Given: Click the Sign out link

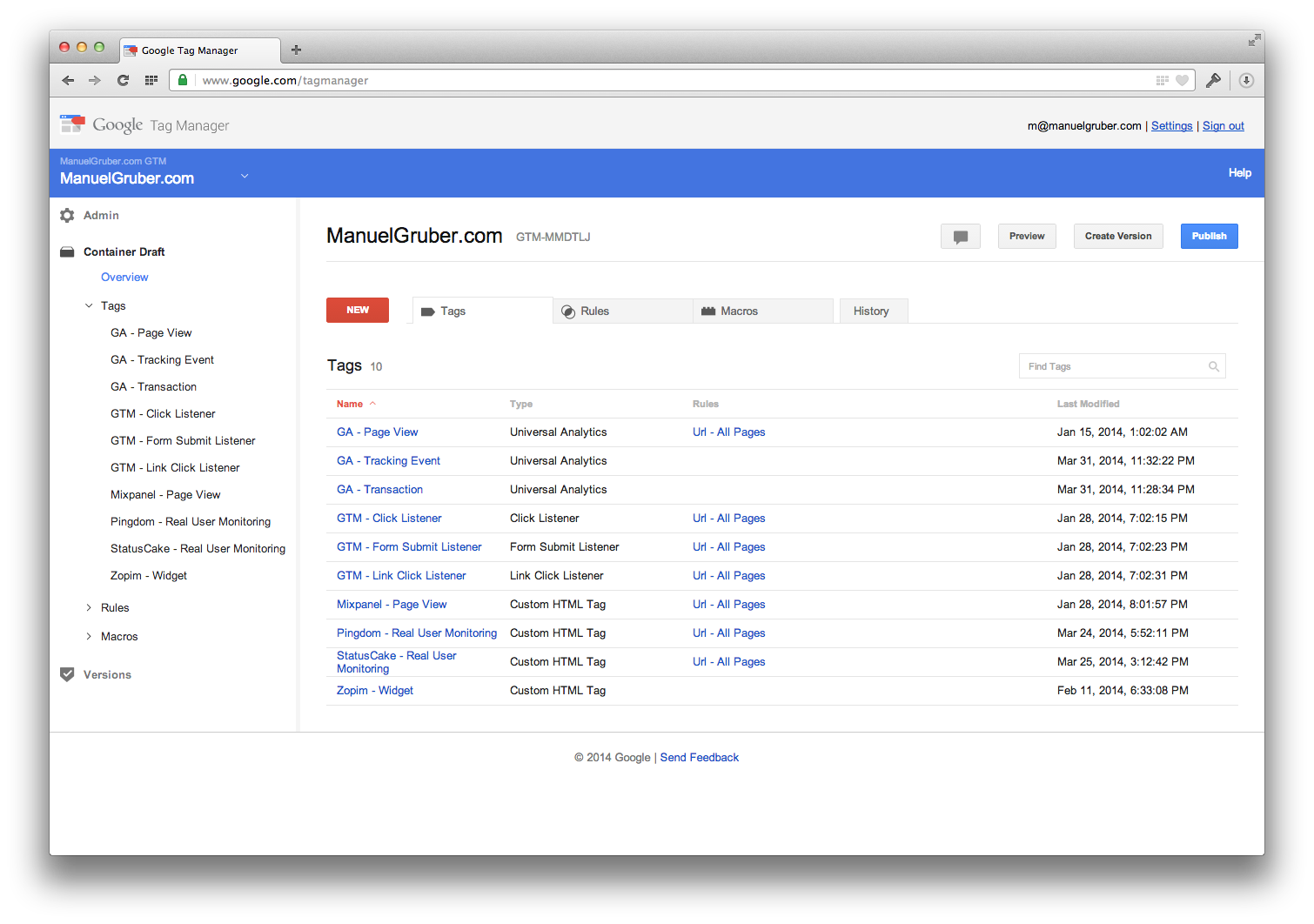Looking at the screenshot, I should (1223, 126).
